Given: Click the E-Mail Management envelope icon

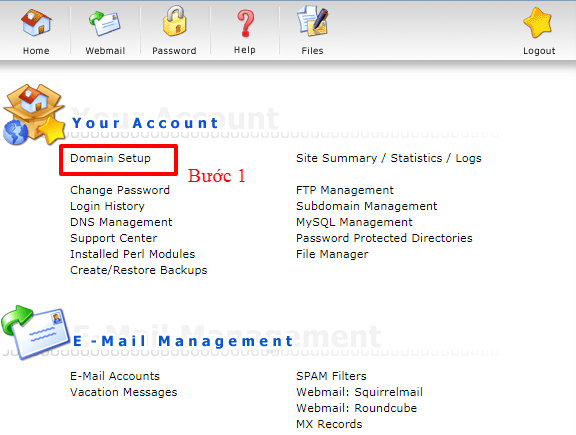Looking at the screenshot, I should coord(35,332).
